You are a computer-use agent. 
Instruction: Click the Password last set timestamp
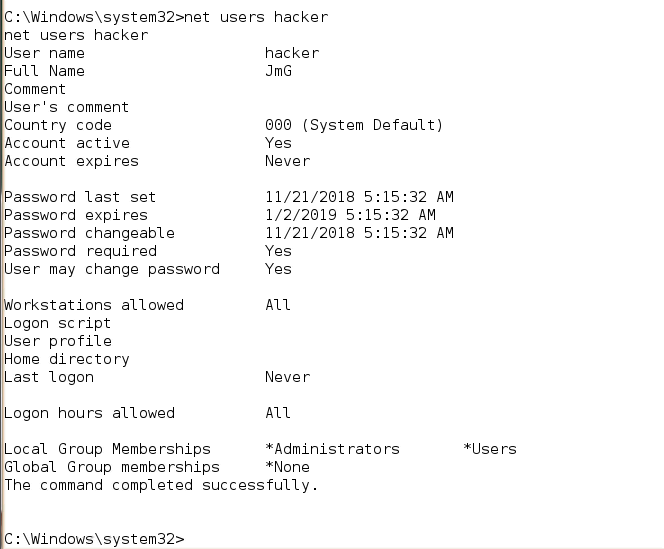tap(359, 197)
